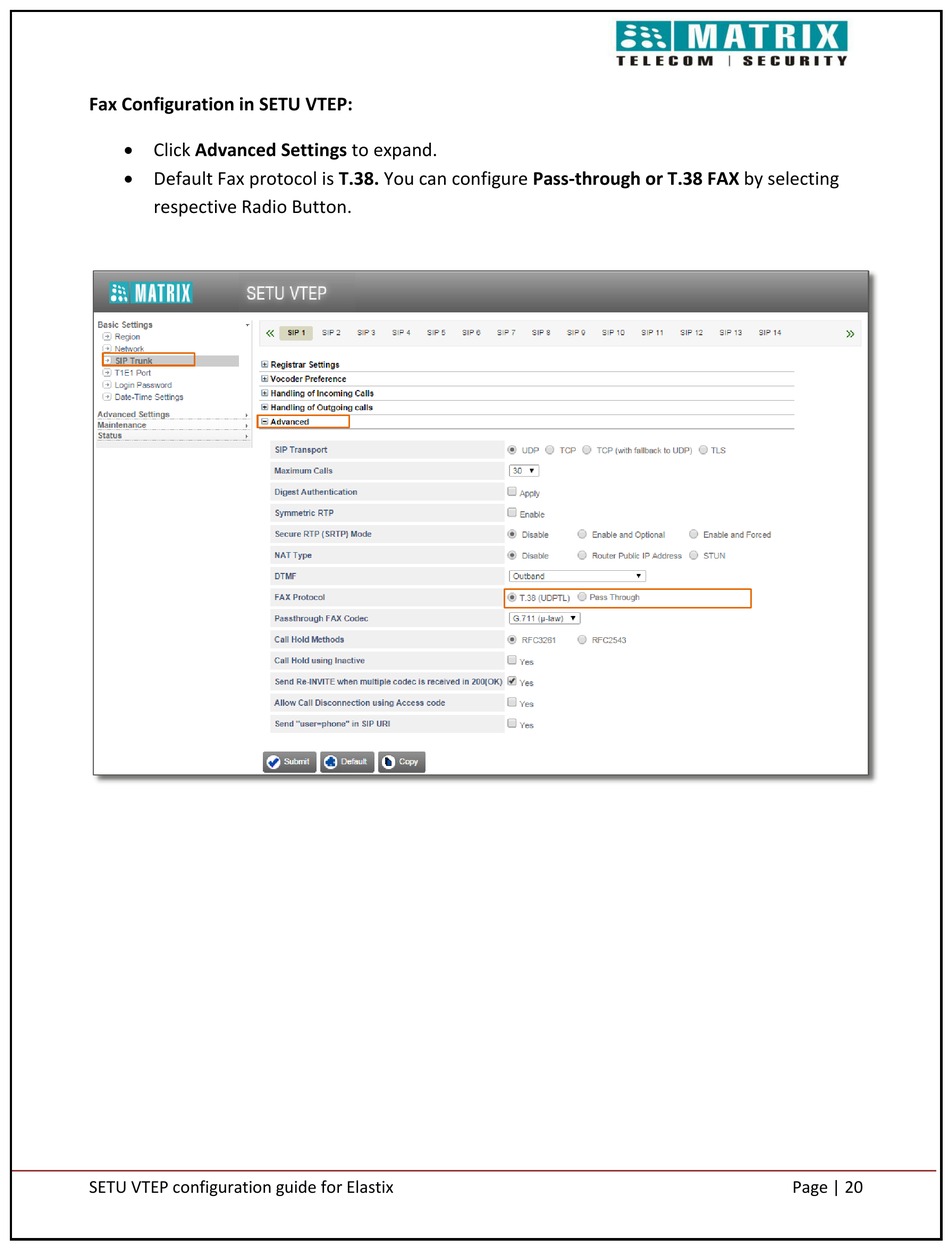Enable Send user=phone in SIP URI

pos(513,724)
